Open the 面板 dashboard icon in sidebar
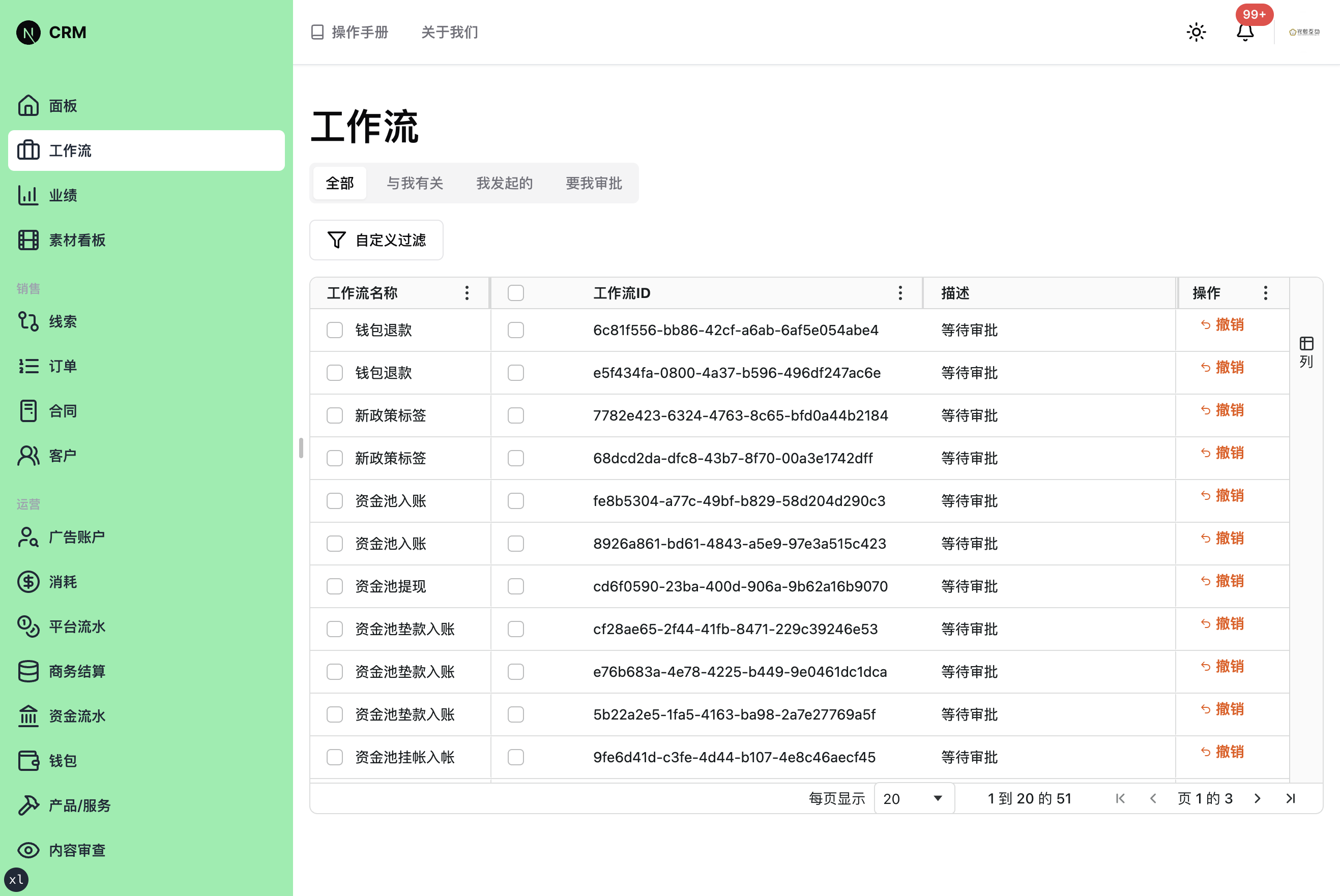 click(x=28, y=106)
